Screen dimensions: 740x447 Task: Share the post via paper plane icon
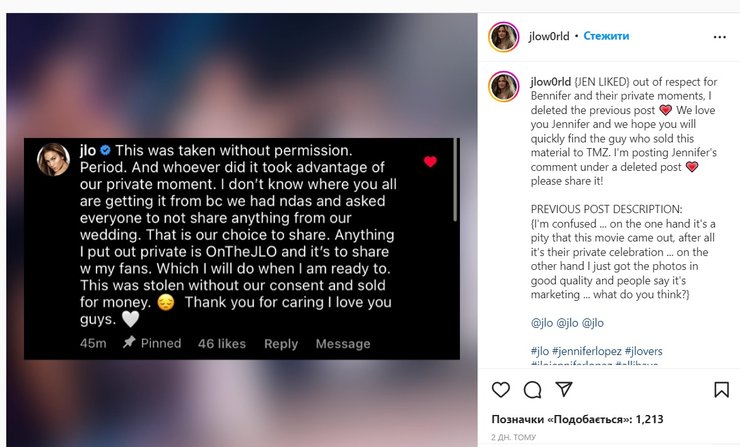tap(563, 389)
